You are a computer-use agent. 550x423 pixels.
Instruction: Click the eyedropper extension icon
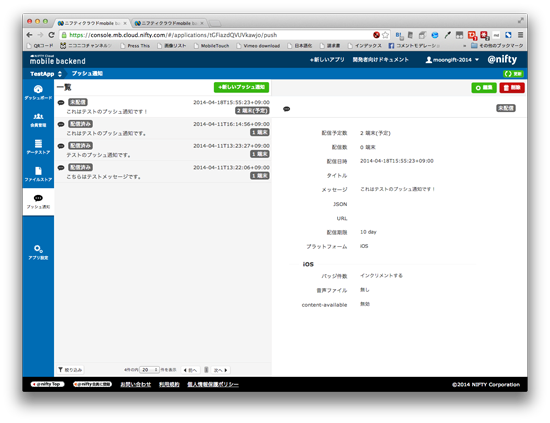[447, 35]
